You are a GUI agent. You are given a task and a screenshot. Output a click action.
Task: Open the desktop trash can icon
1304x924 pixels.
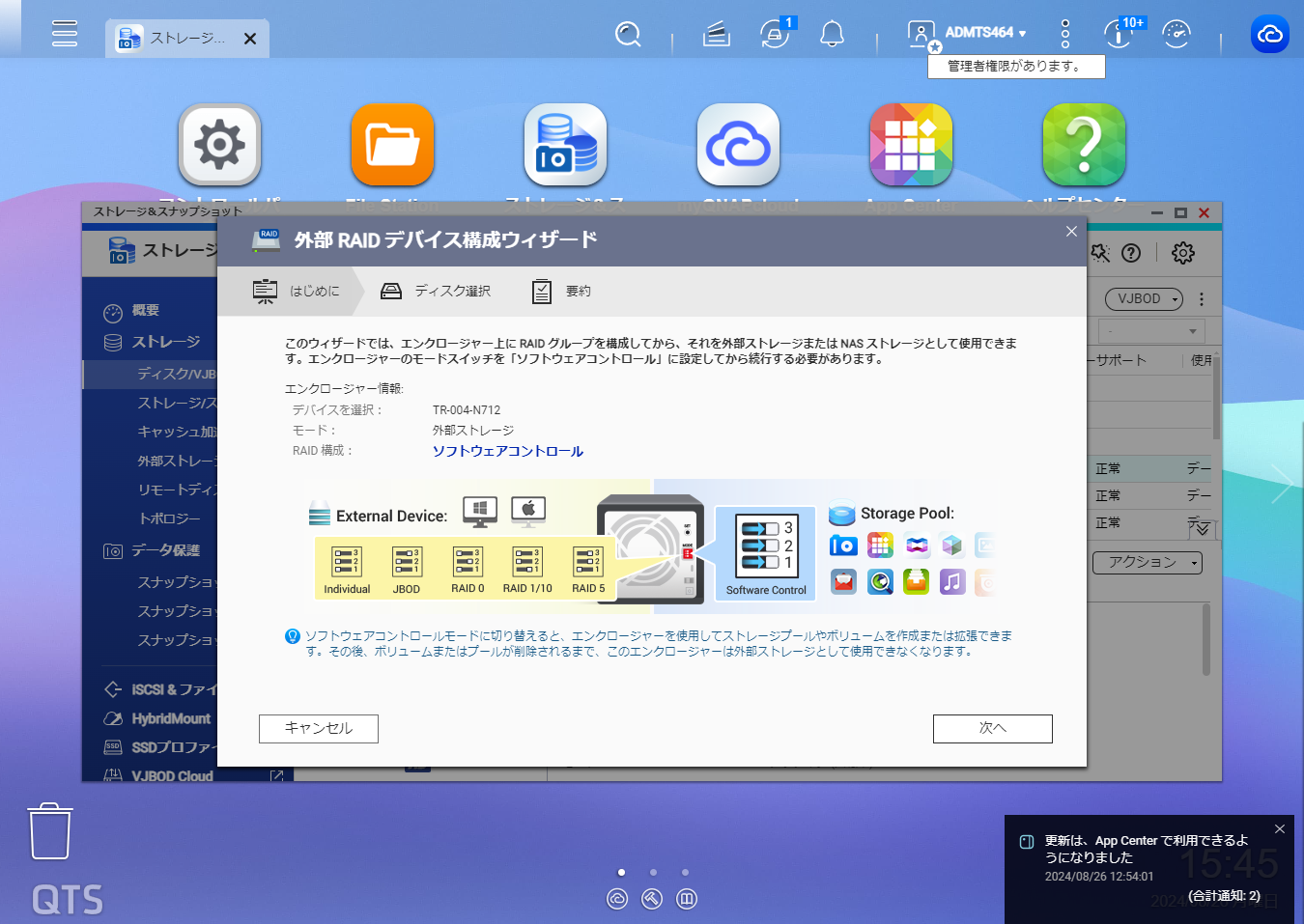point(50,830)
